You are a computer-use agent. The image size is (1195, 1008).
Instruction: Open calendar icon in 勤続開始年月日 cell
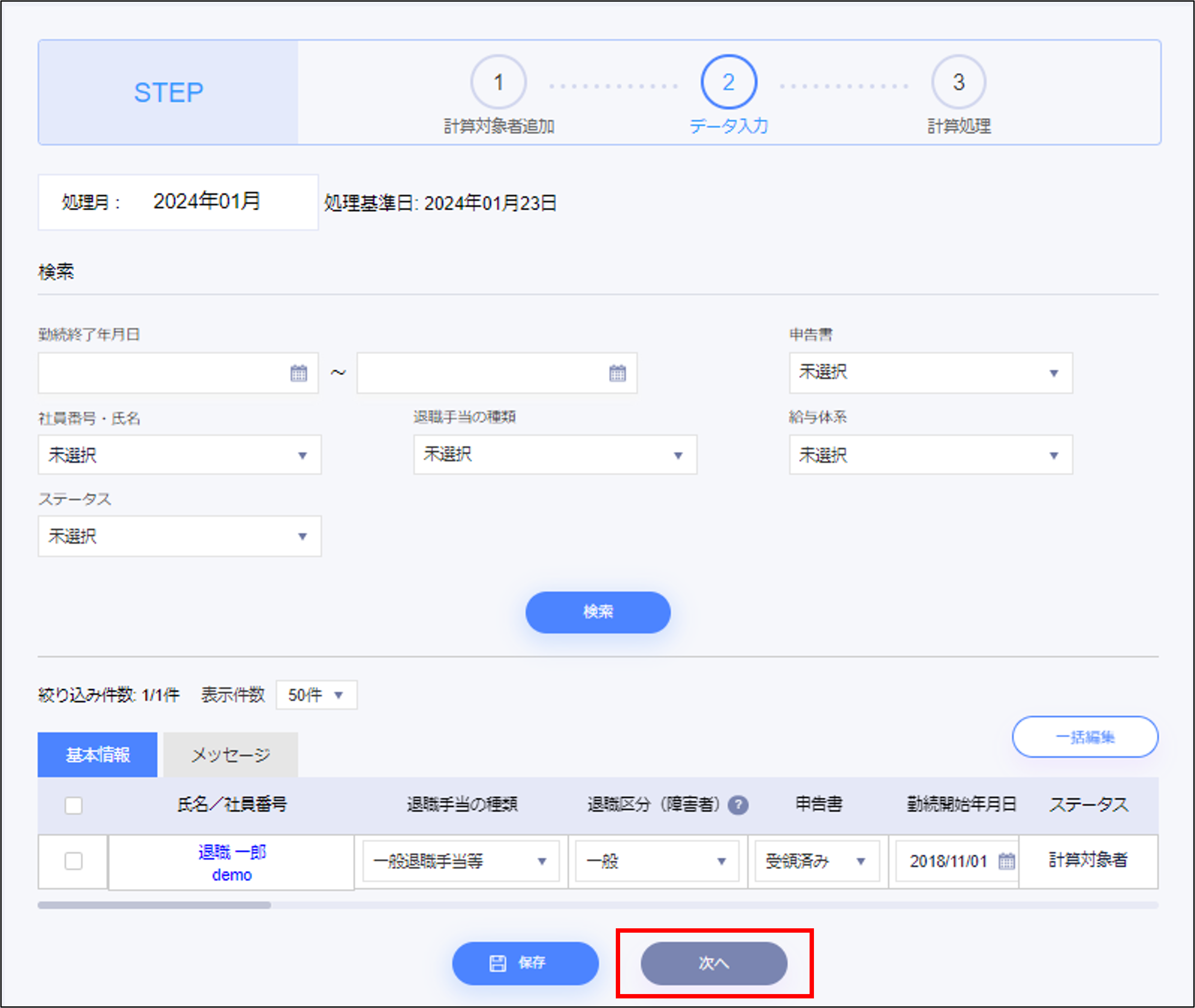point(1006,860)
